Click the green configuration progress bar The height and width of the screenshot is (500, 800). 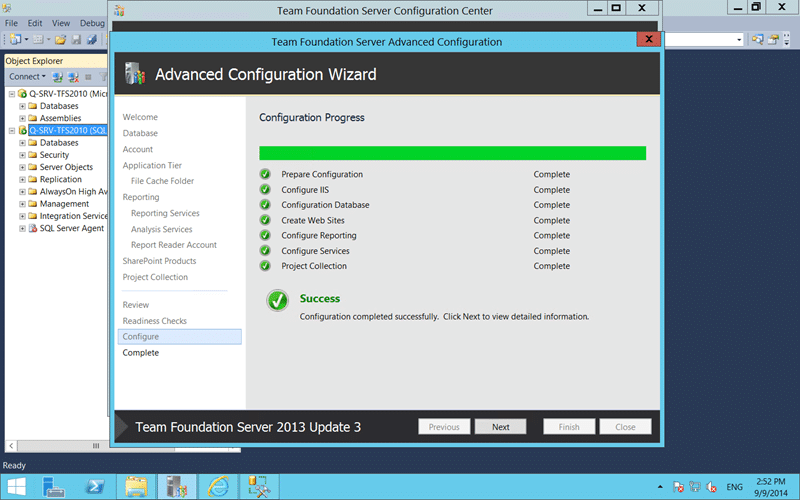pyautogui.click(x=453, y=153)
